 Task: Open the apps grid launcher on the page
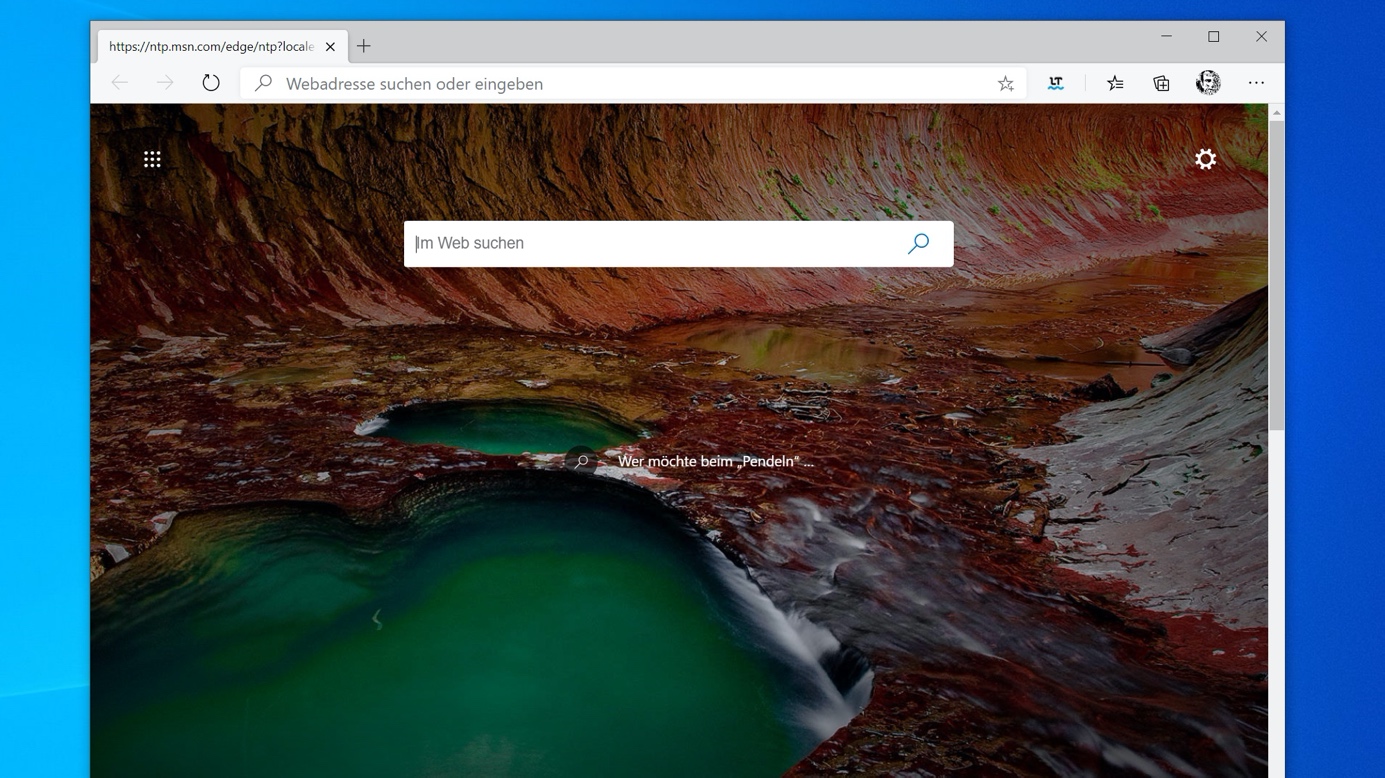pos(152,159)
